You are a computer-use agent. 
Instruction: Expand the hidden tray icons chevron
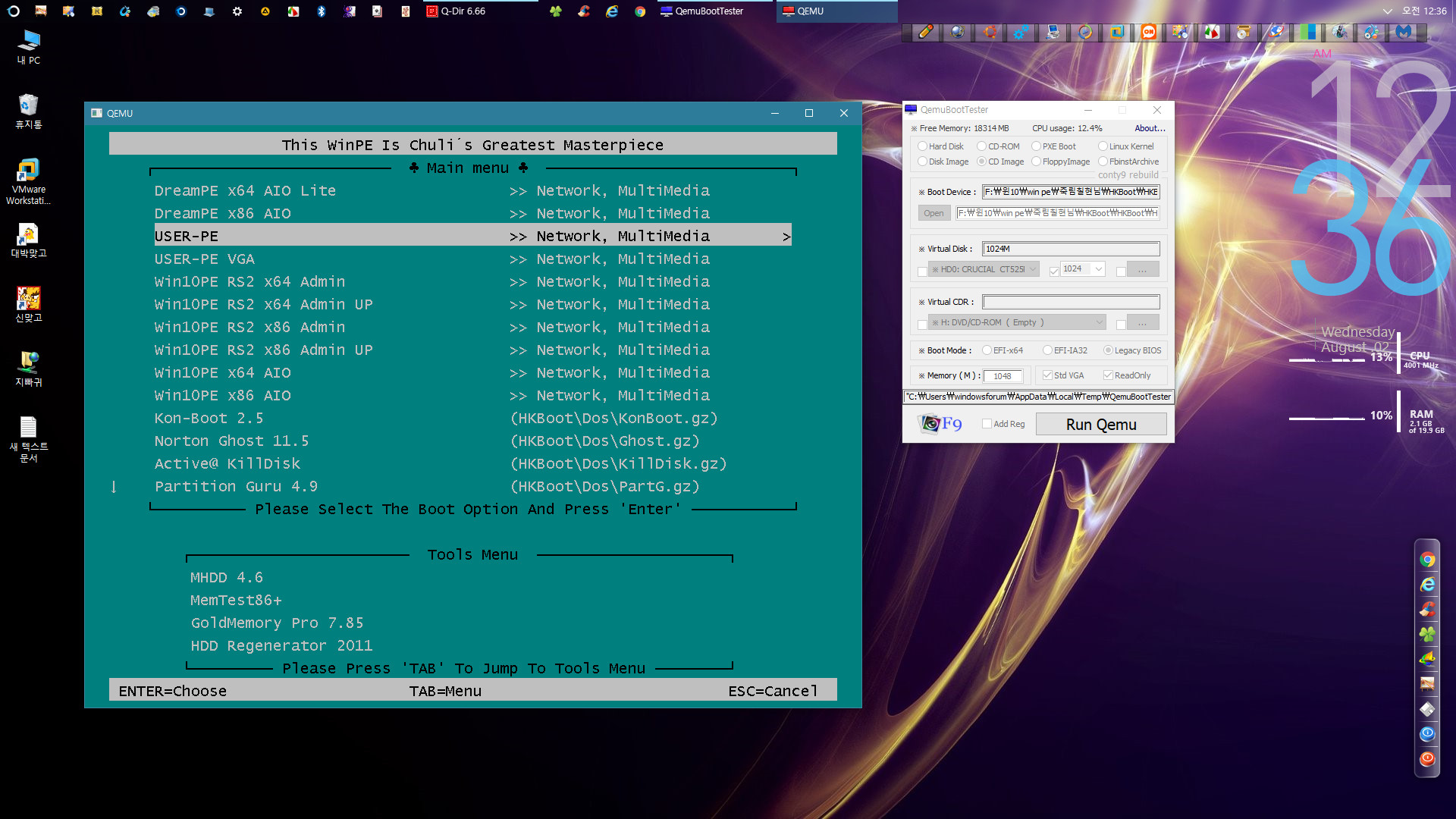(x=1387, y=11)
